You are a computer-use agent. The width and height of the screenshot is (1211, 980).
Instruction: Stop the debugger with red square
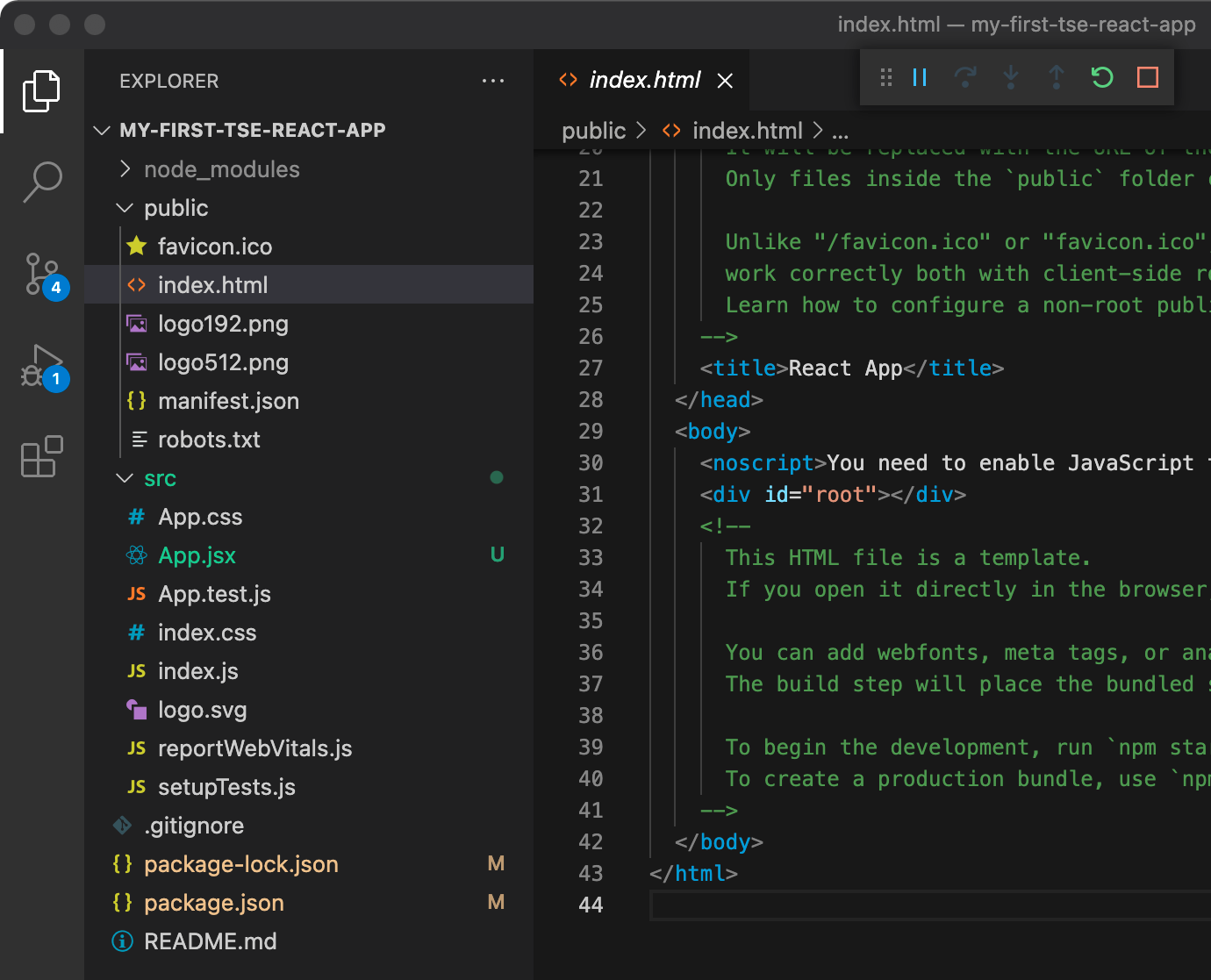(1148, 78)
